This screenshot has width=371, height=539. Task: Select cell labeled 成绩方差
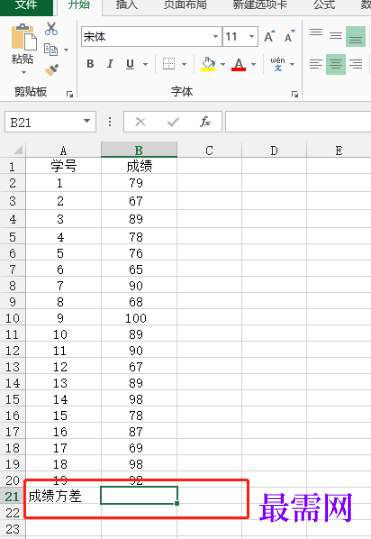(63, 496)
